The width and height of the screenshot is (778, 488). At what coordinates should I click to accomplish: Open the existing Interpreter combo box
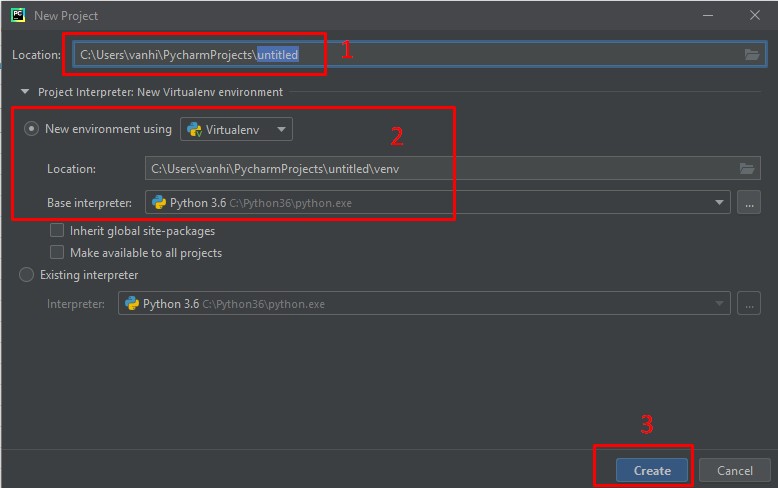(x=424, y=304)
